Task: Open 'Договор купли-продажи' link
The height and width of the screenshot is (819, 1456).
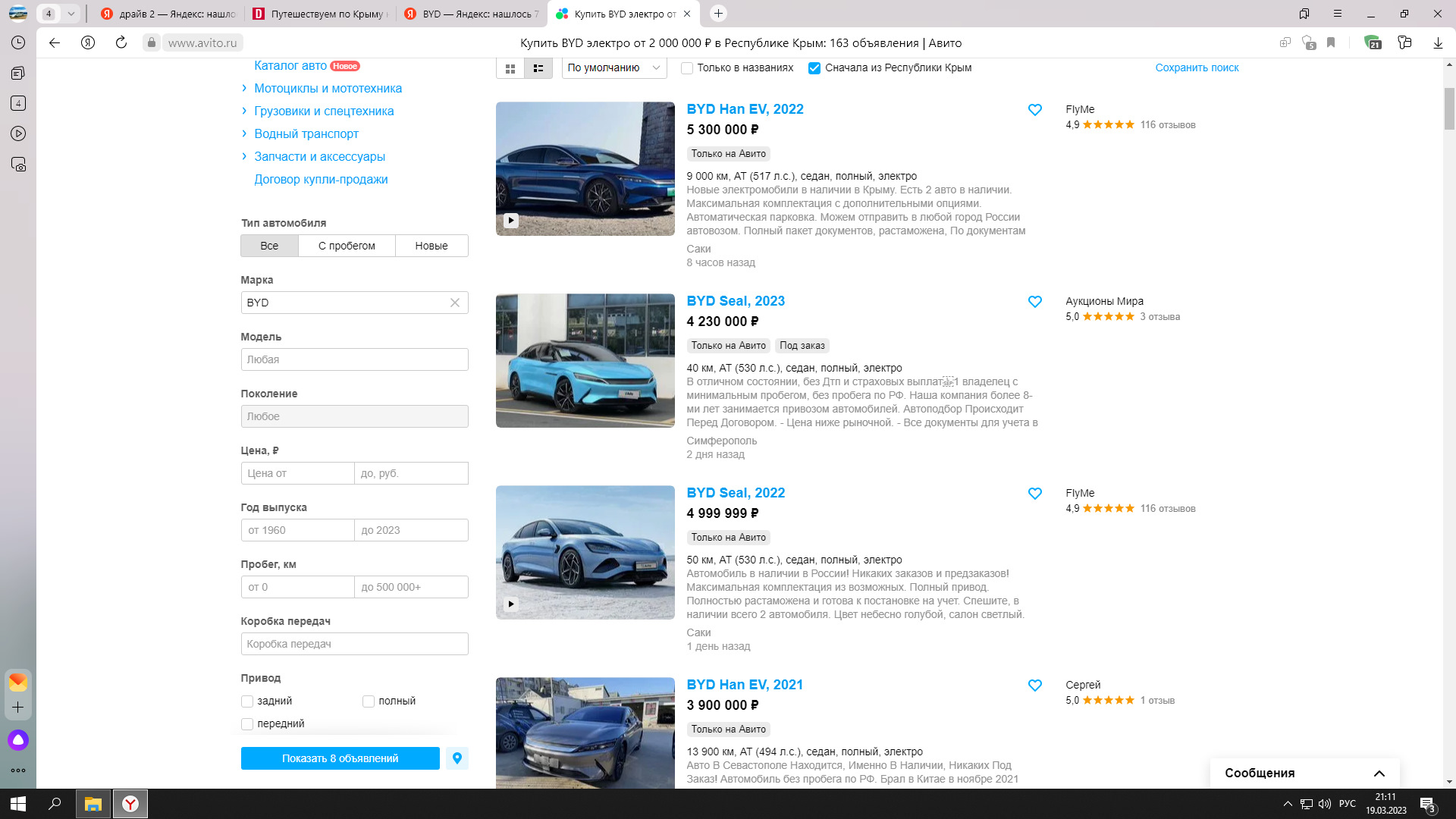Action: click(x=321, y=180)
